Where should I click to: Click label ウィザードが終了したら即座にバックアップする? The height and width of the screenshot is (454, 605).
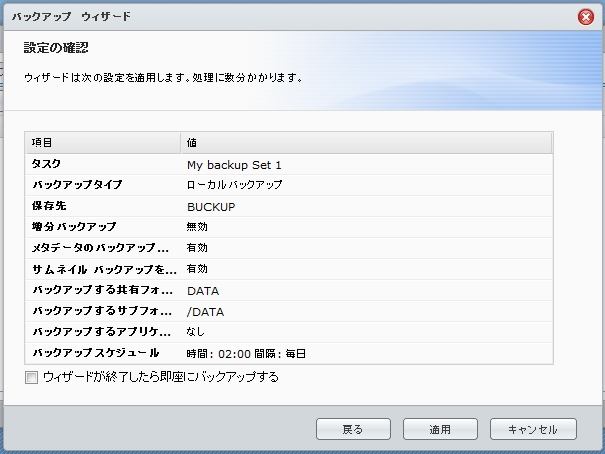[161, 377]
